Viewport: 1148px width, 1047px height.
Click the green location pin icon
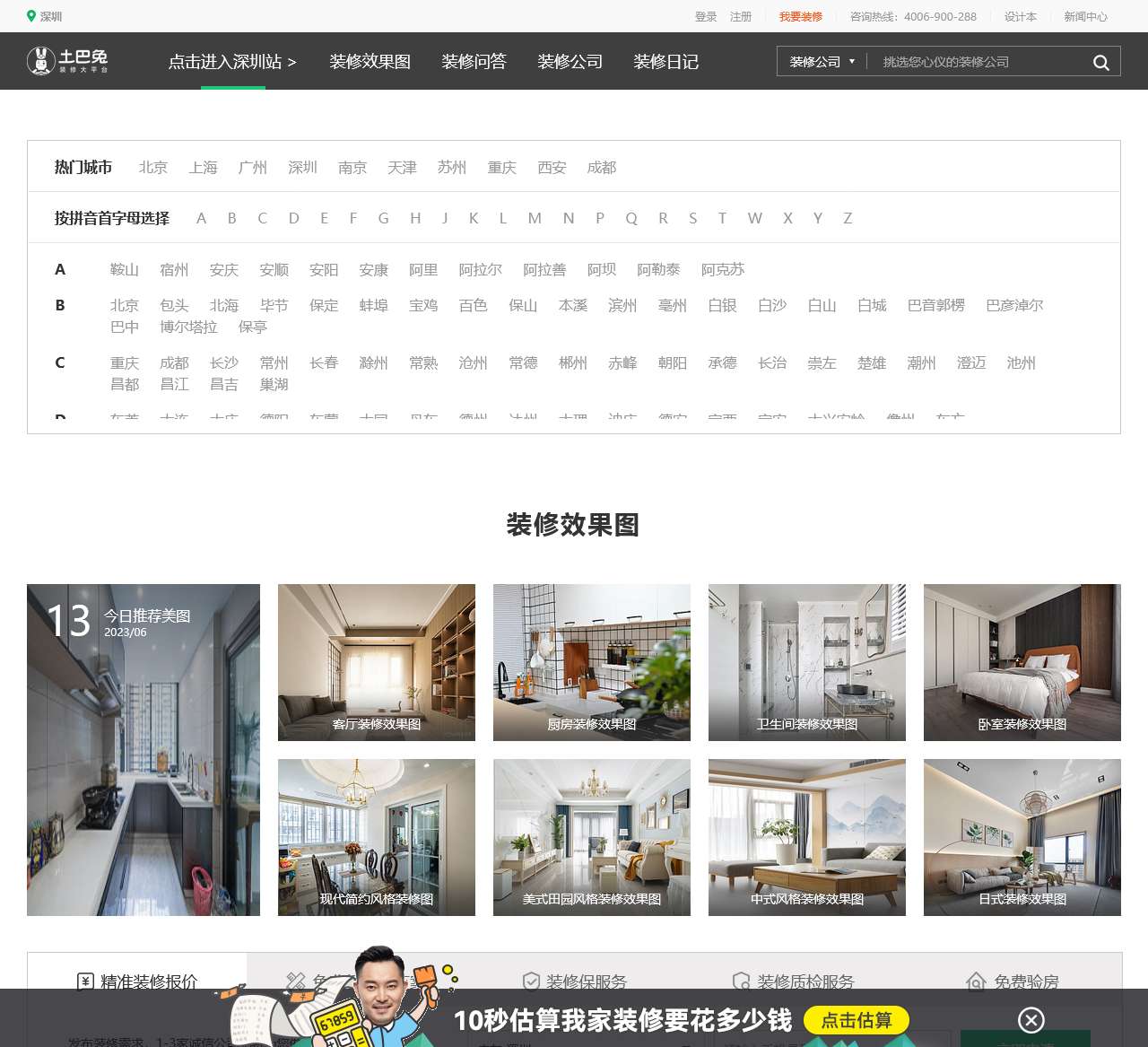[31, 16]
